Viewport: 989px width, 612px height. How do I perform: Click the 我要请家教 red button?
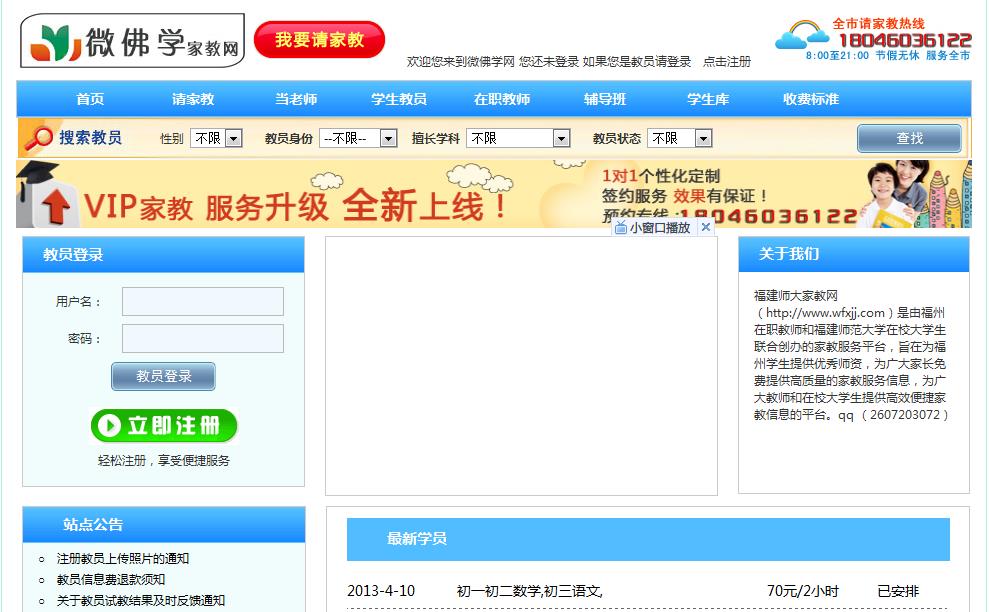(318, 39)
